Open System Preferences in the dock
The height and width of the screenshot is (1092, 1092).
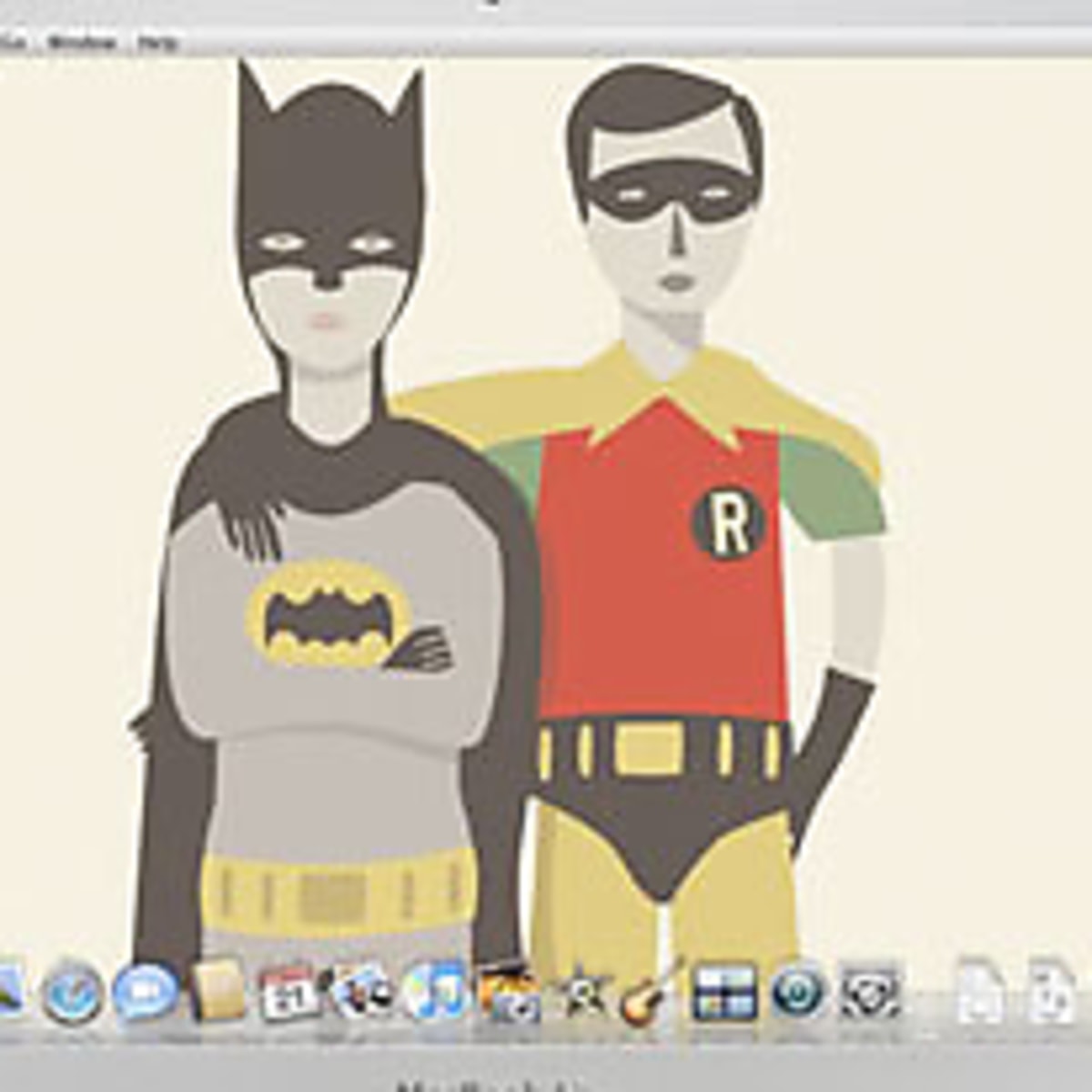[871, 992]
